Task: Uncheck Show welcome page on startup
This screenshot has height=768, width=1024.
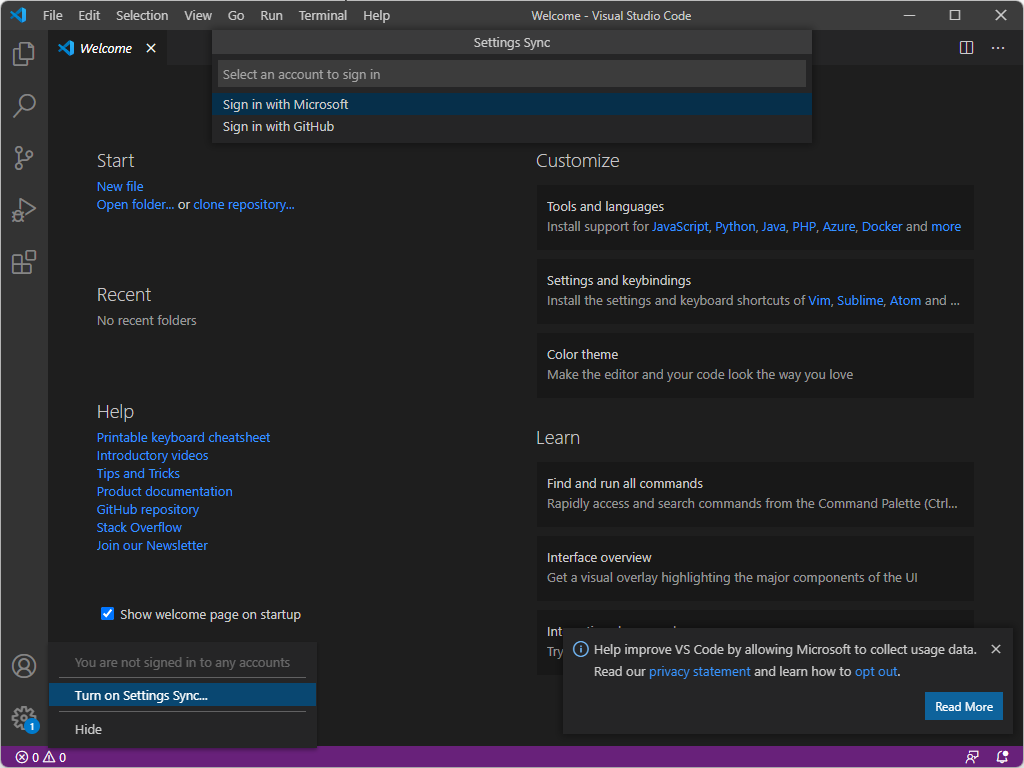Action: (108, 614)
